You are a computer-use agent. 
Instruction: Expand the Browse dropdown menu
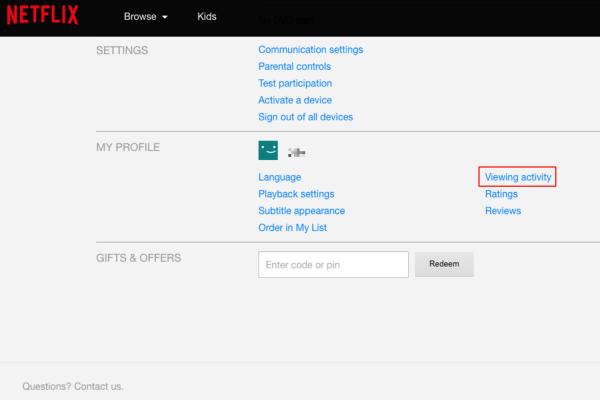click(145, 18)
